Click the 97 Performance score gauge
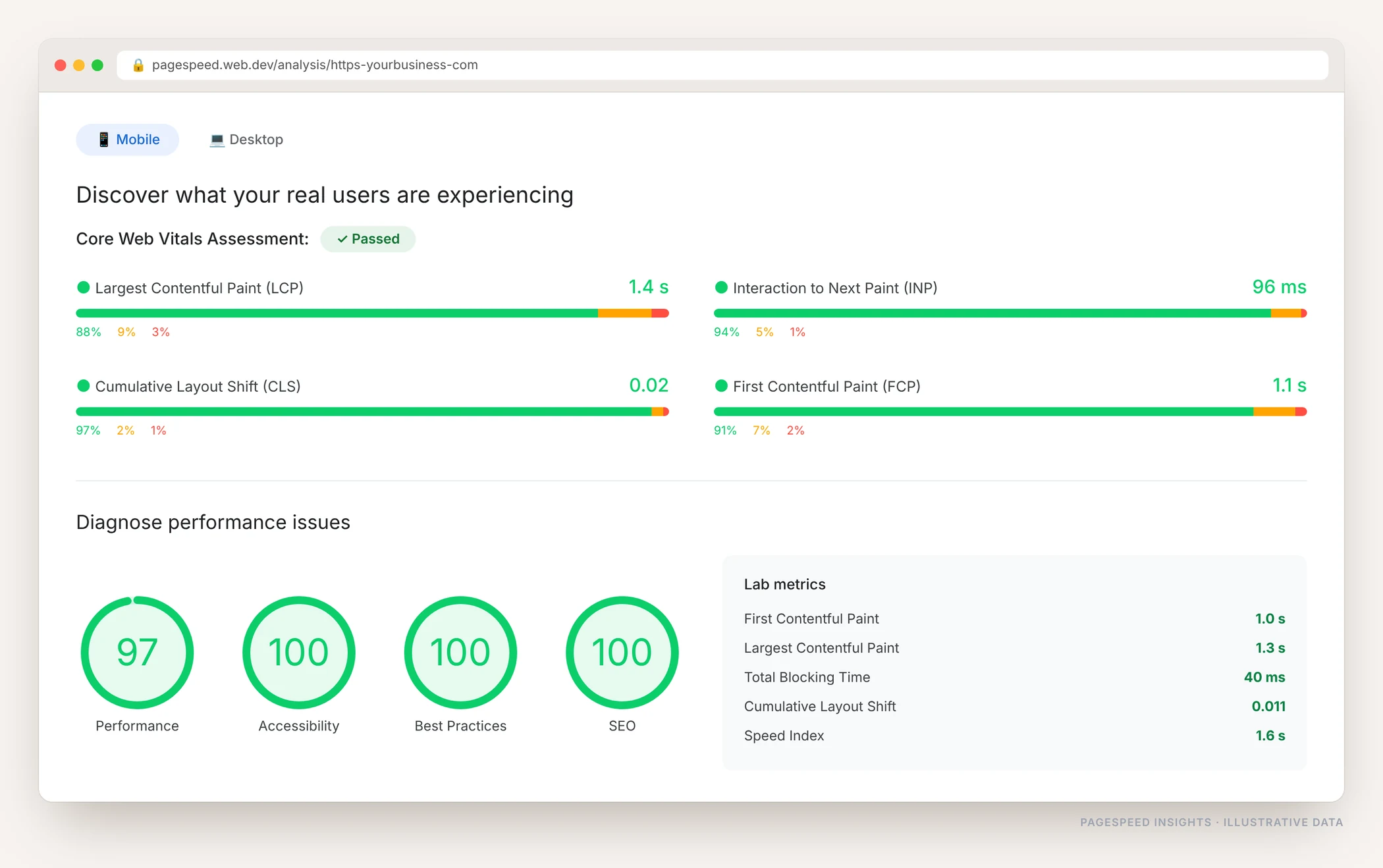 point(137,653)
